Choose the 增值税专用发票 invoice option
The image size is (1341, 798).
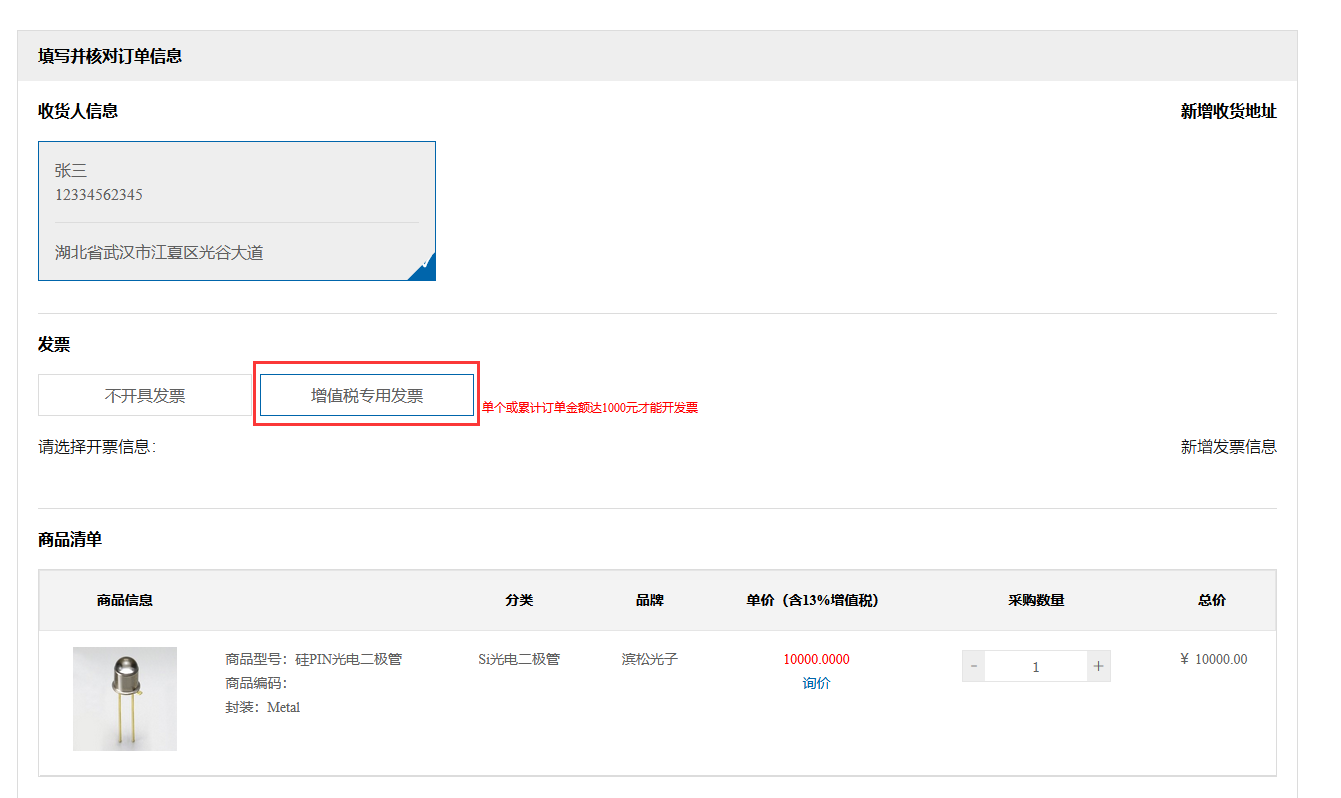pyautogui.click(x=367, y=395)
